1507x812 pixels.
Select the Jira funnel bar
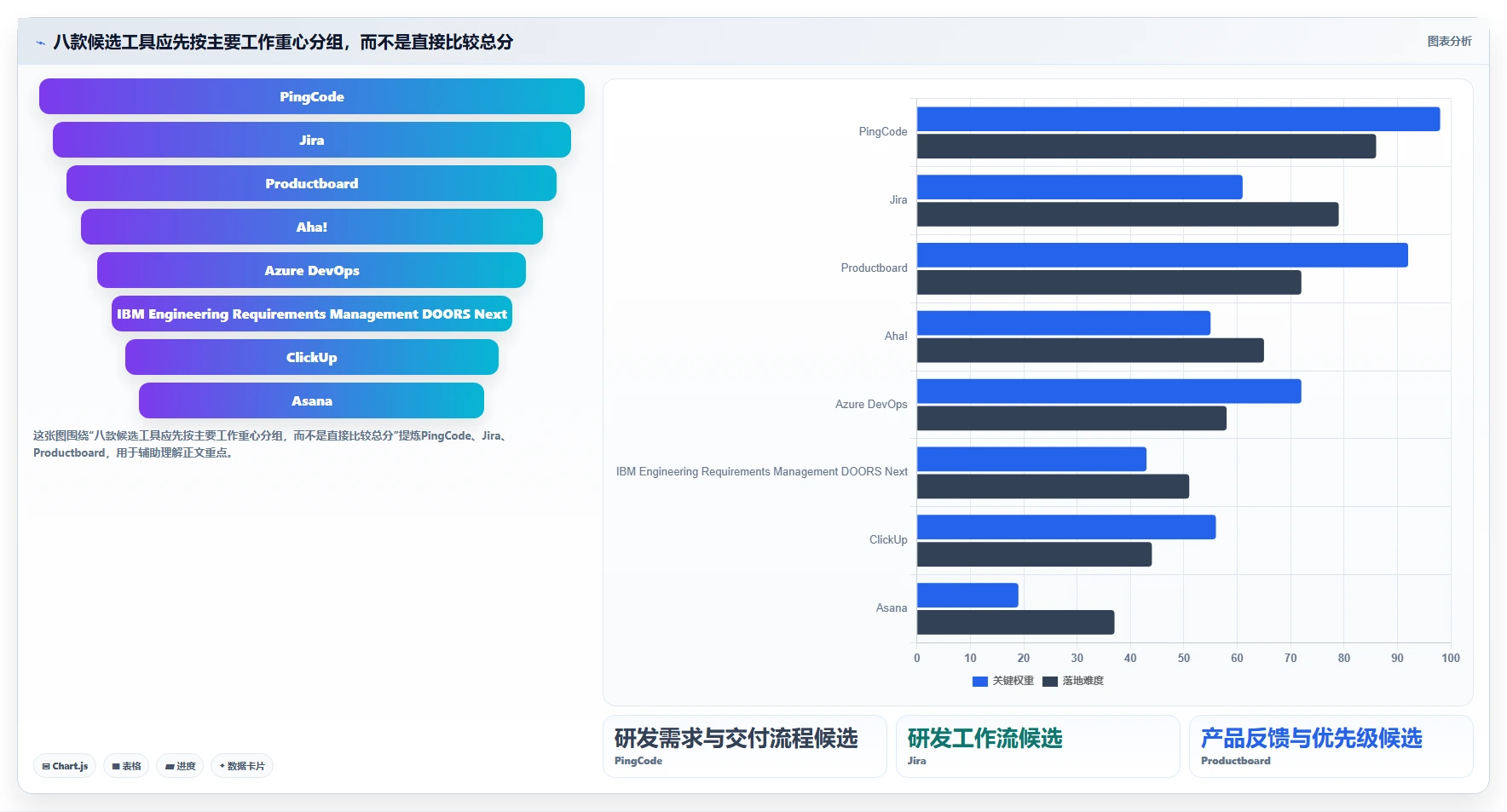coord(312,140)
